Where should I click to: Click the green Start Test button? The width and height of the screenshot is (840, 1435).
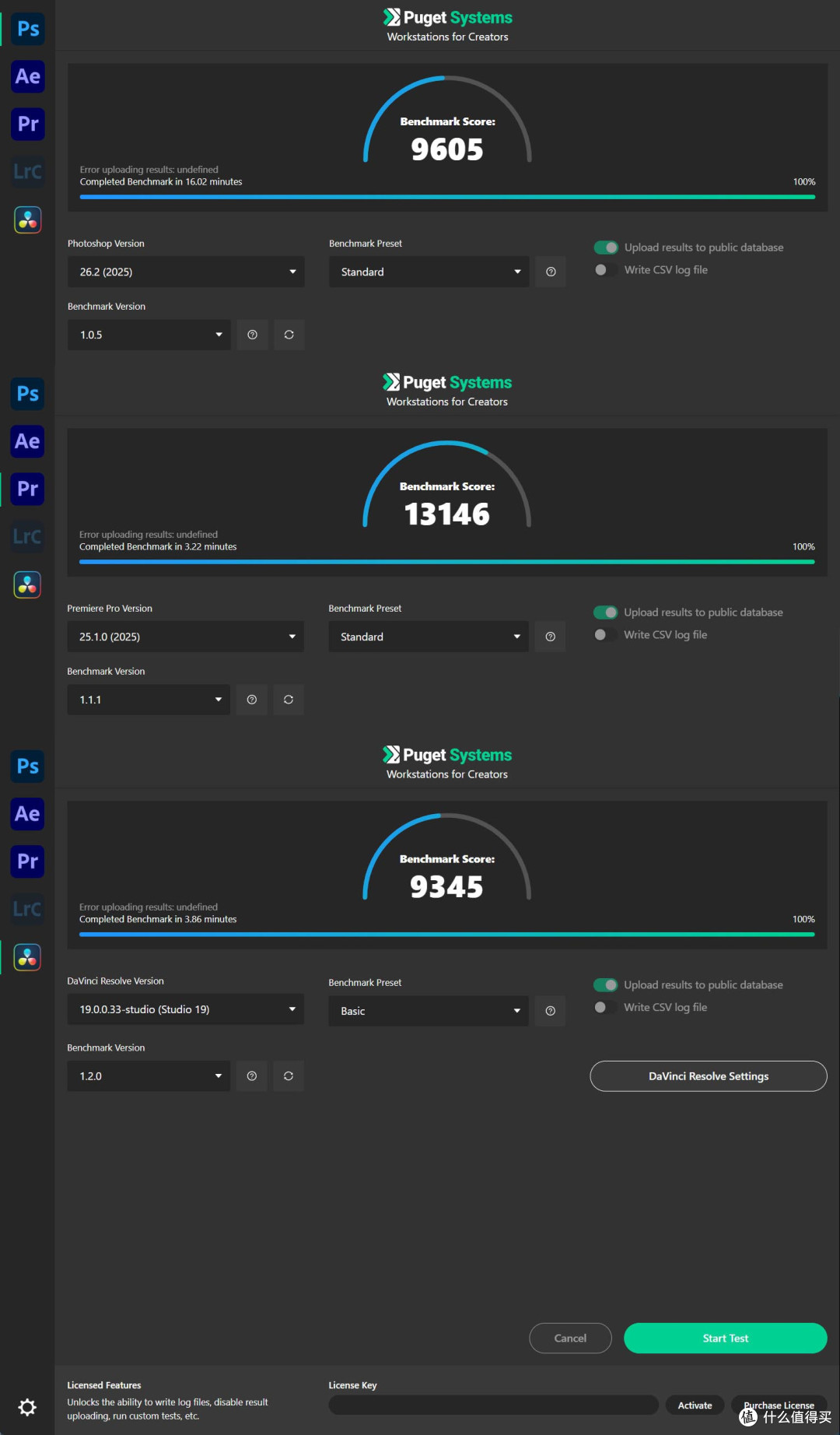pyautogui.click(x=726, y=1339)
